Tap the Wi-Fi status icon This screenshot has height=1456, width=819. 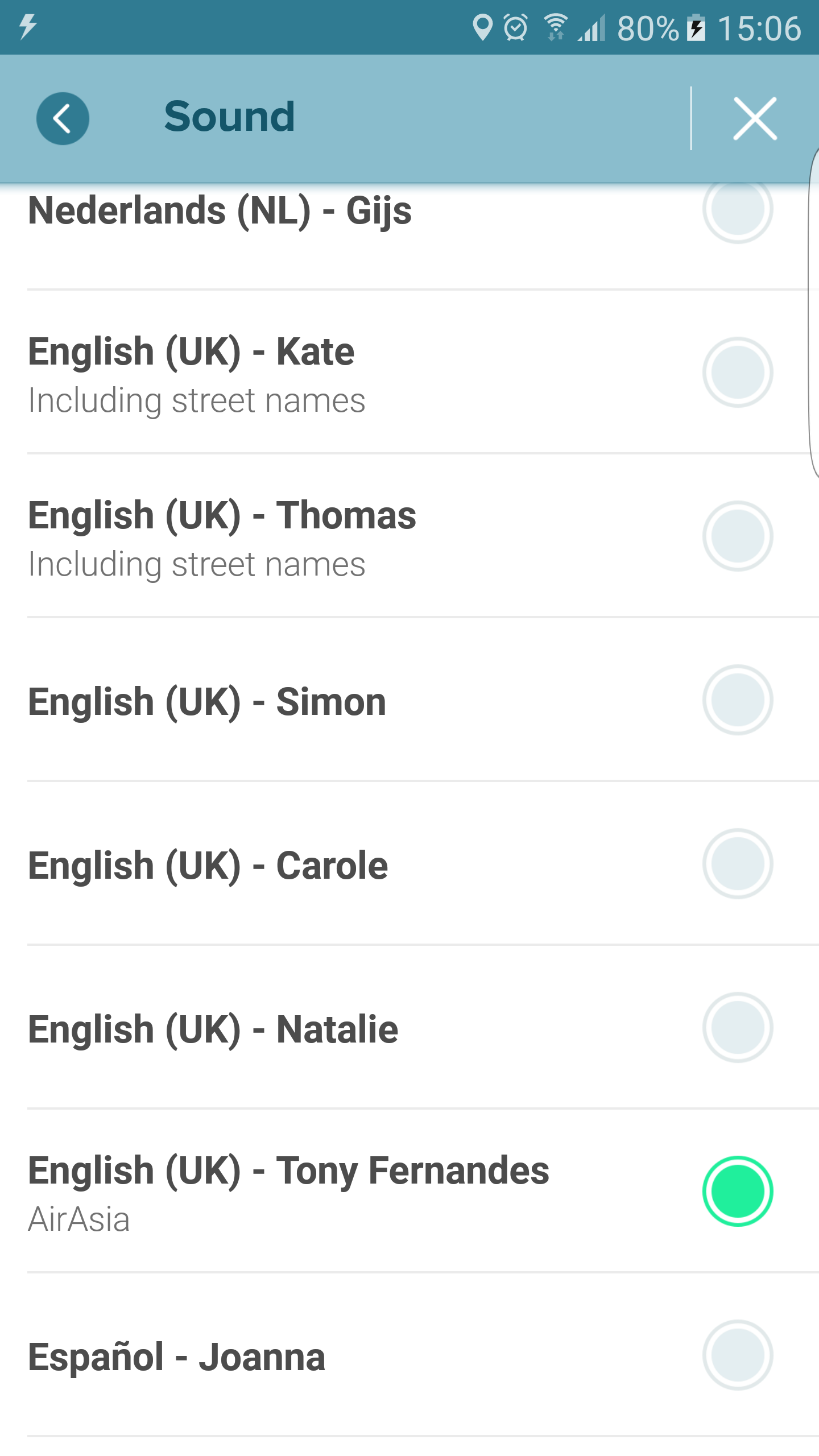tap(555, 27)
